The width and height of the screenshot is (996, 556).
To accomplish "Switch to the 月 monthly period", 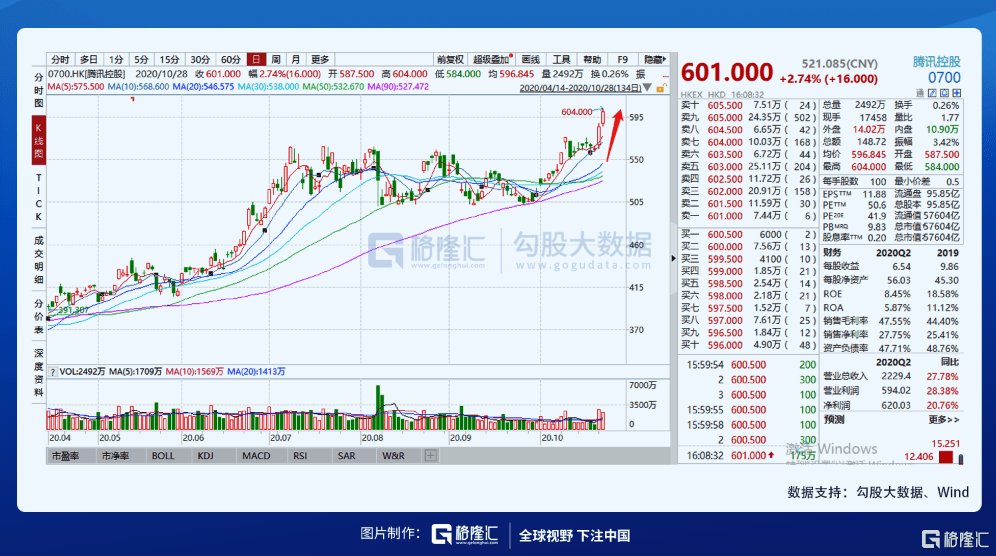I will [295, 59].
